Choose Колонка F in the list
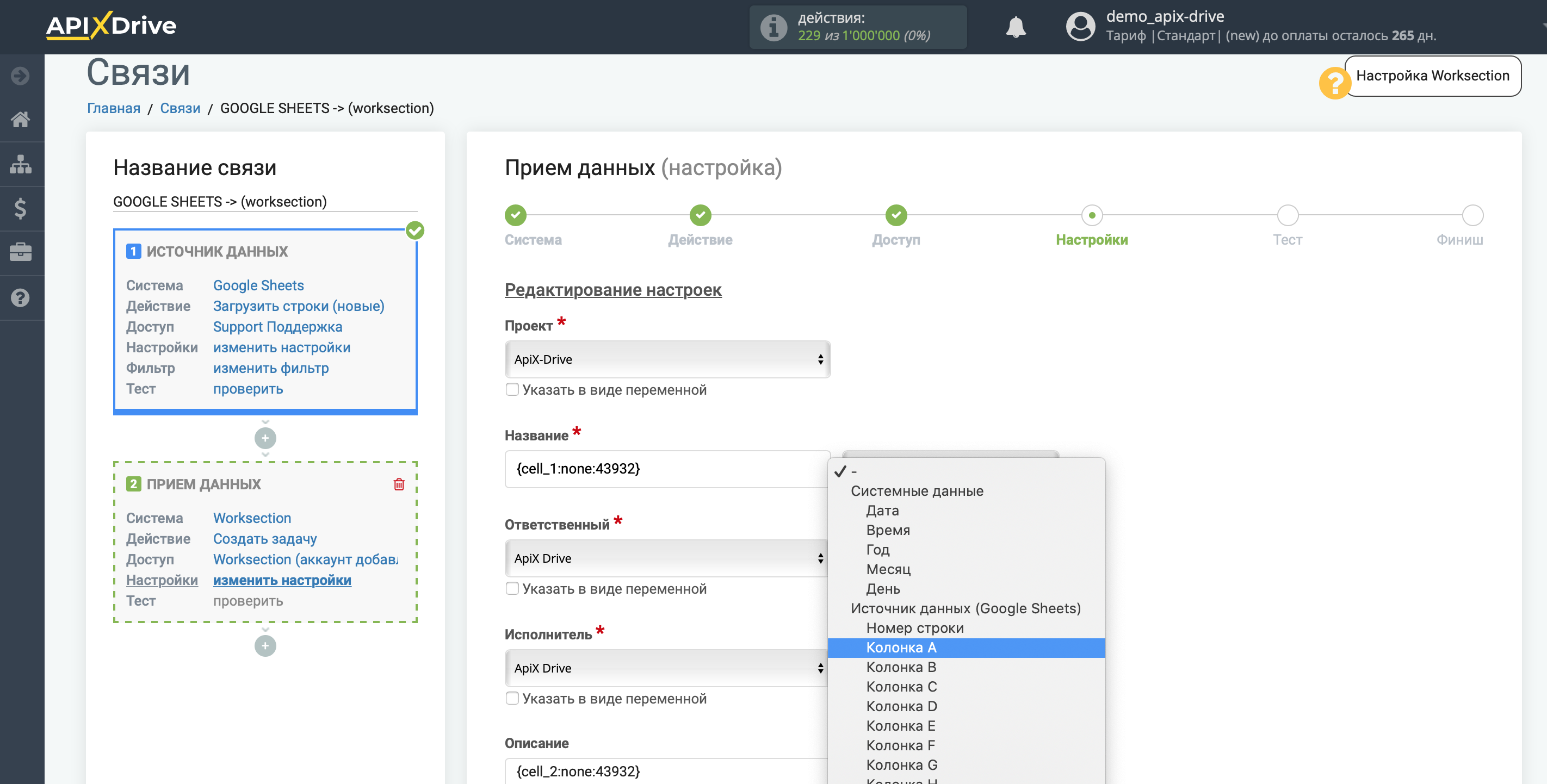The height and width of the screenshot is (784, 1547). coord(966,745)
